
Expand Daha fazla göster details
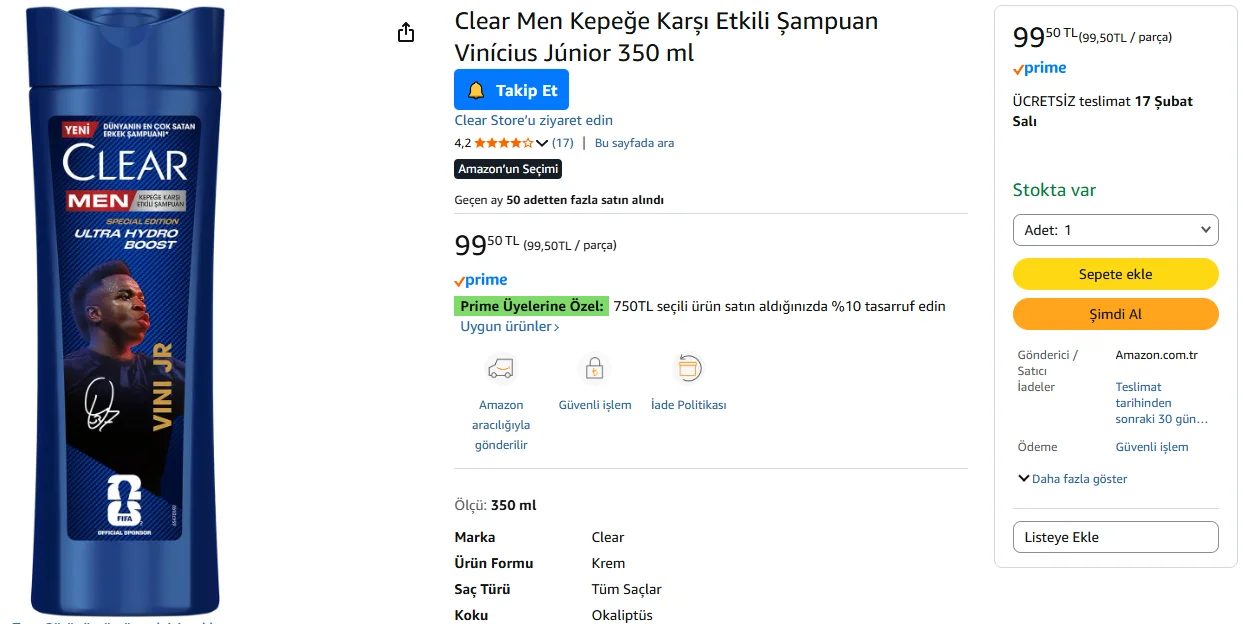(x=1072, y=479)
